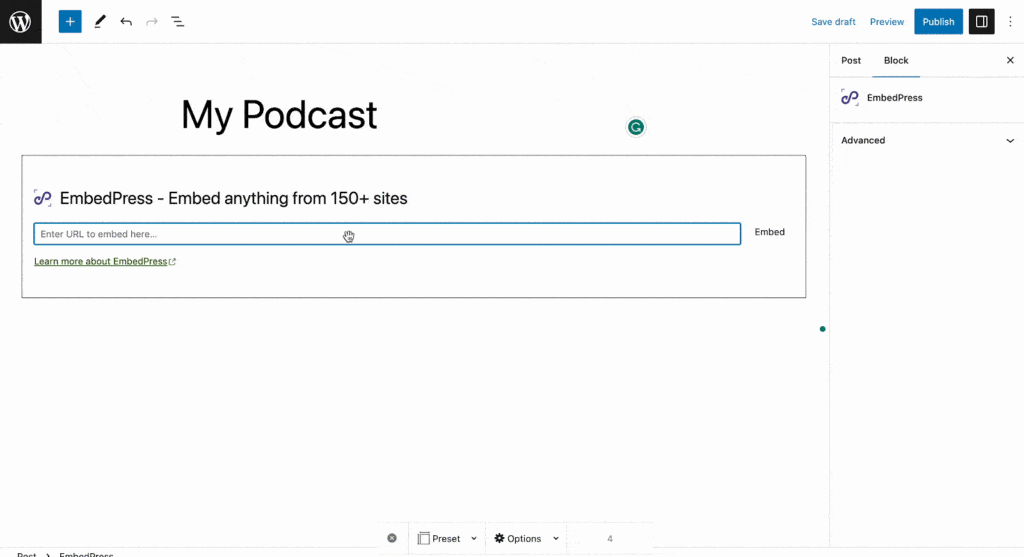Click the round X icon in bottom bar
Image resolution: width=1024 pixels, height=557 pixels.
[392, 538]
